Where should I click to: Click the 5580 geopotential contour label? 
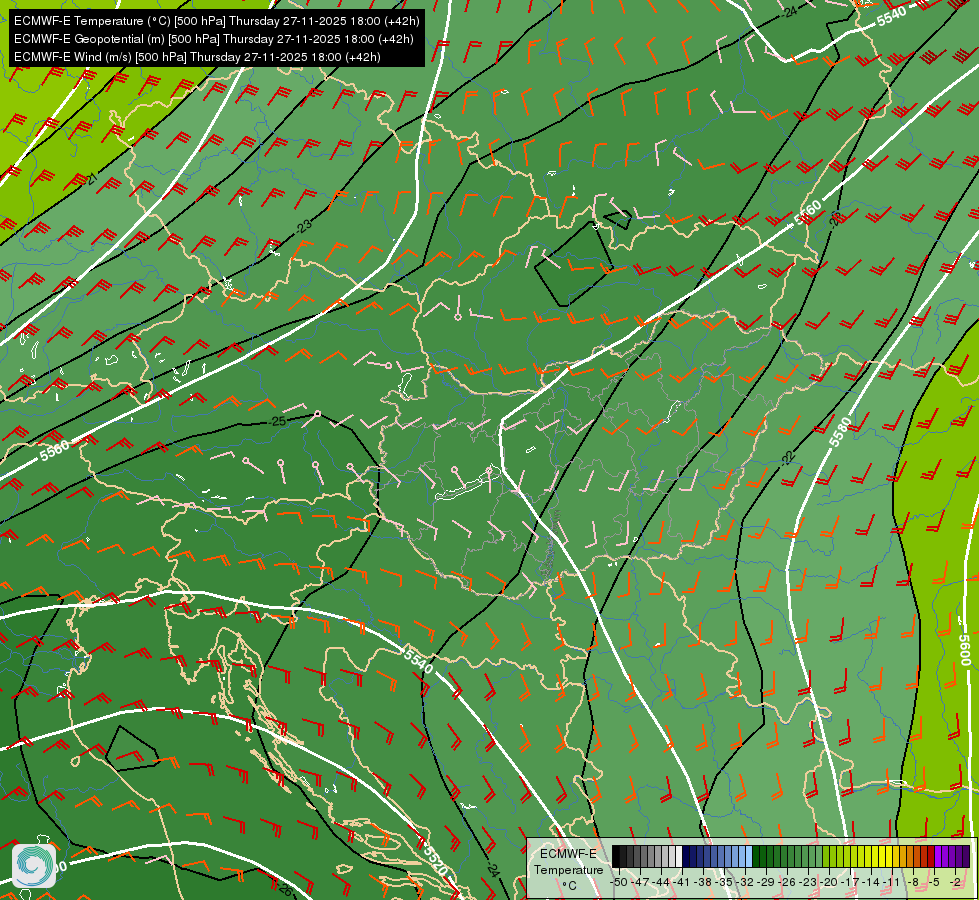[840, 432]
